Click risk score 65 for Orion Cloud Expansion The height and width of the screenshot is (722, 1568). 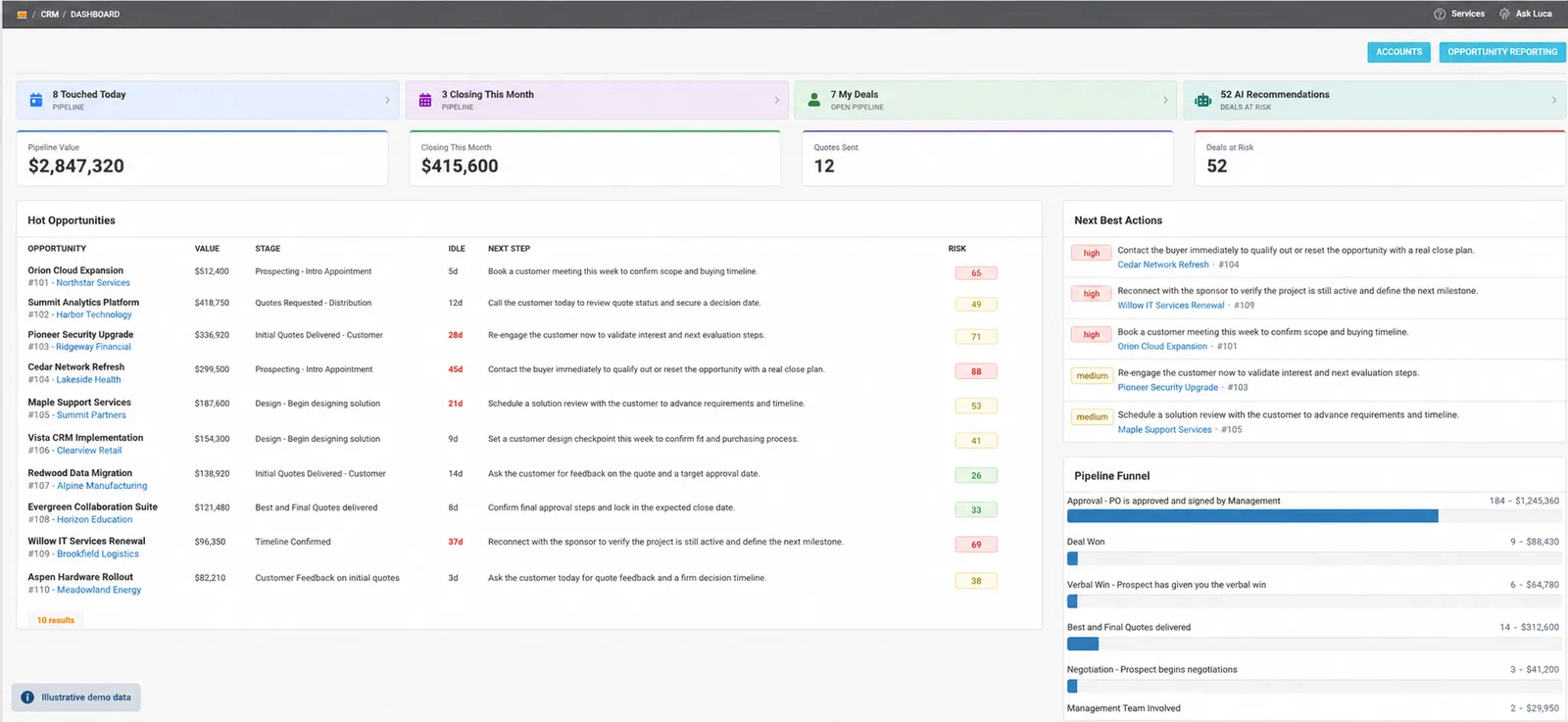pos(976,273)
